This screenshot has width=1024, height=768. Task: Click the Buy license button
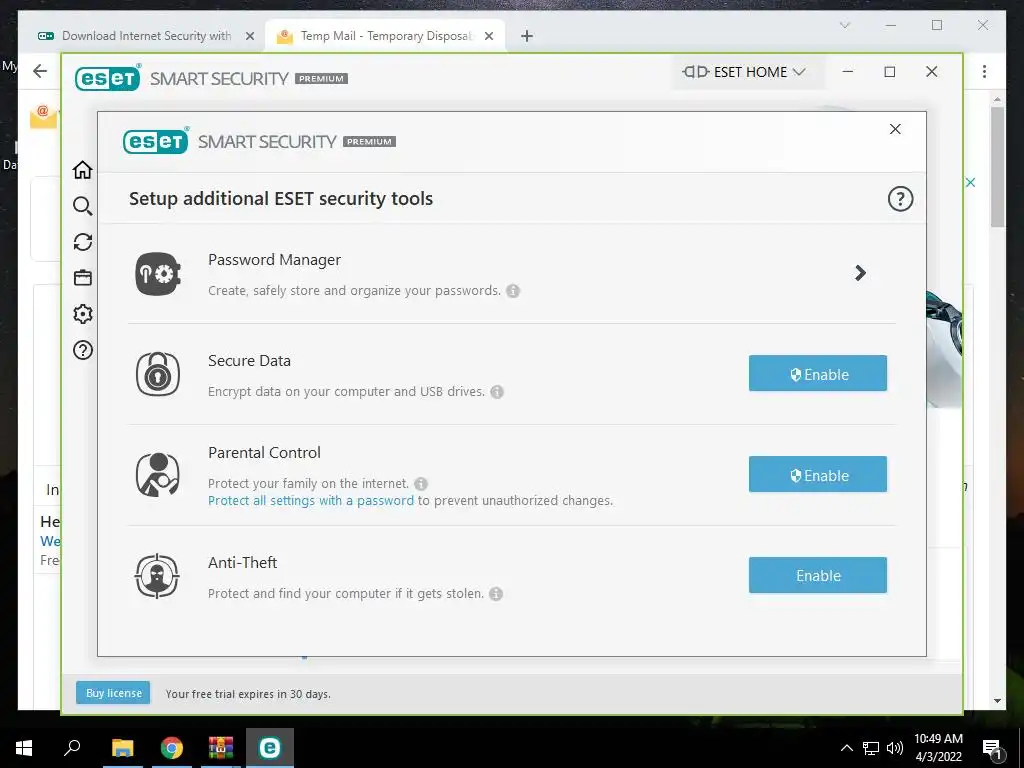113,693
